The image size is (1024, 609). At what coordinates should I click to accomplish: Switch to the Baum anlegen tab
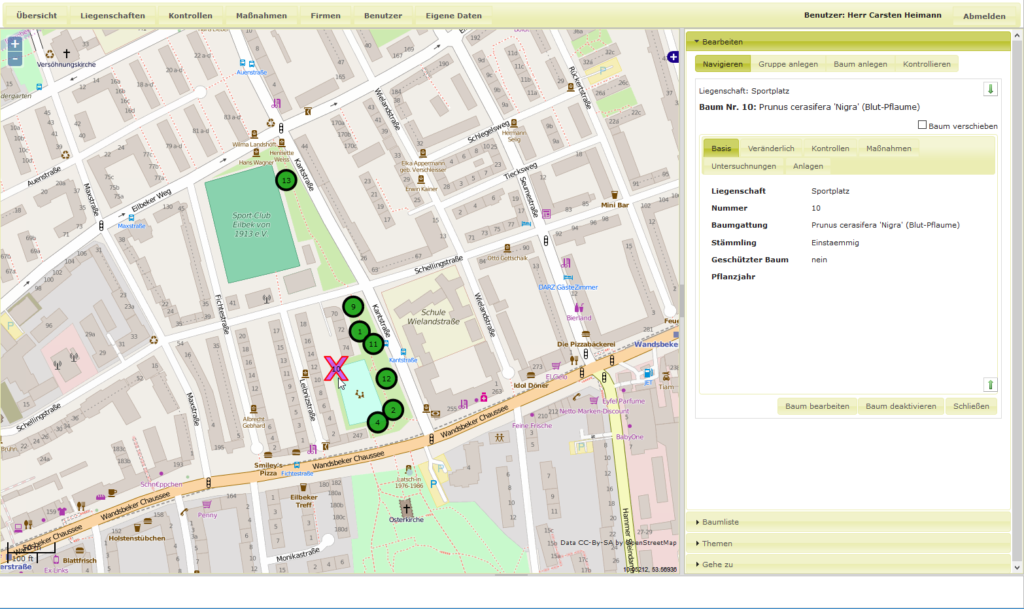coord(860,64)
